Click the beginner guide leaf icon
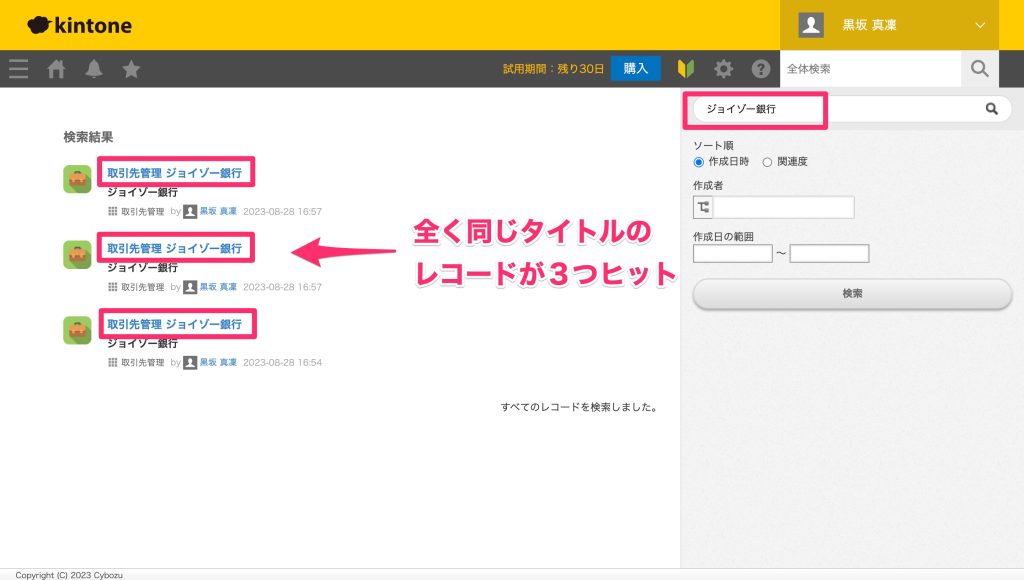The image size is (1024, 580). tap(686, 69)
